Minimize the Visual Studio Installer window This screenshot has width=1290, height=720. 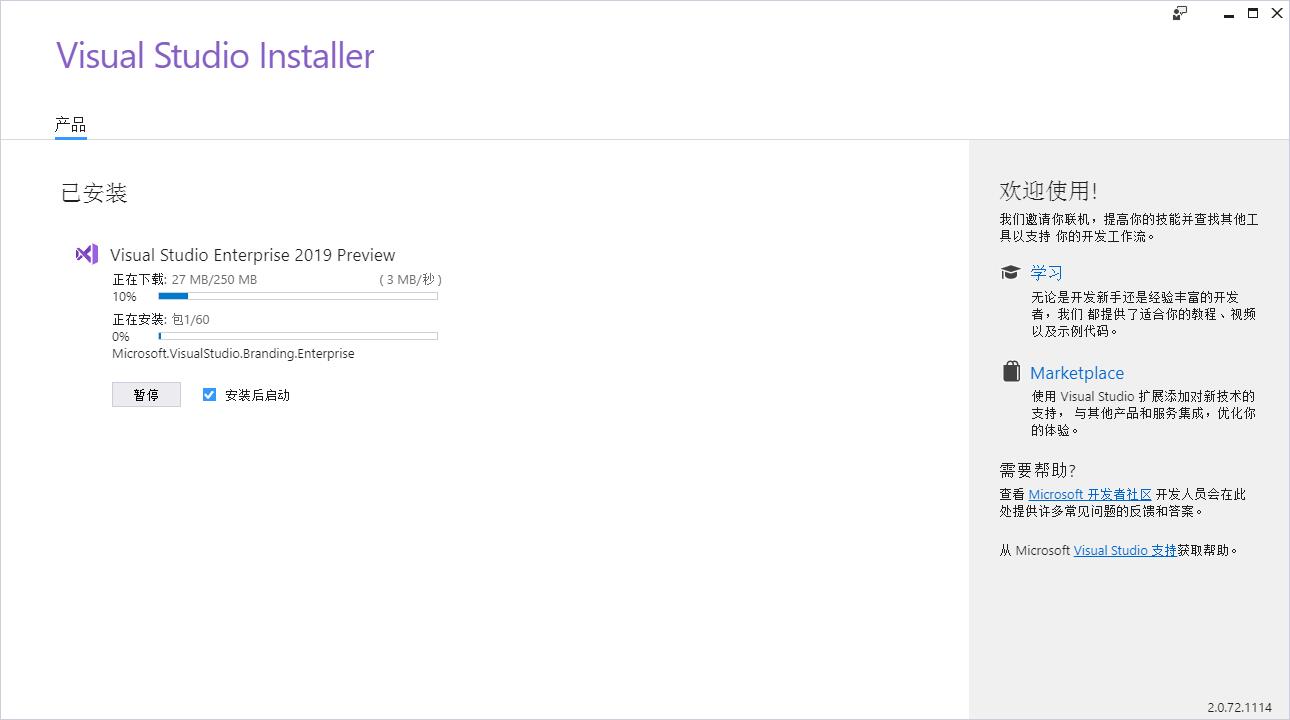pos(1228,13)
